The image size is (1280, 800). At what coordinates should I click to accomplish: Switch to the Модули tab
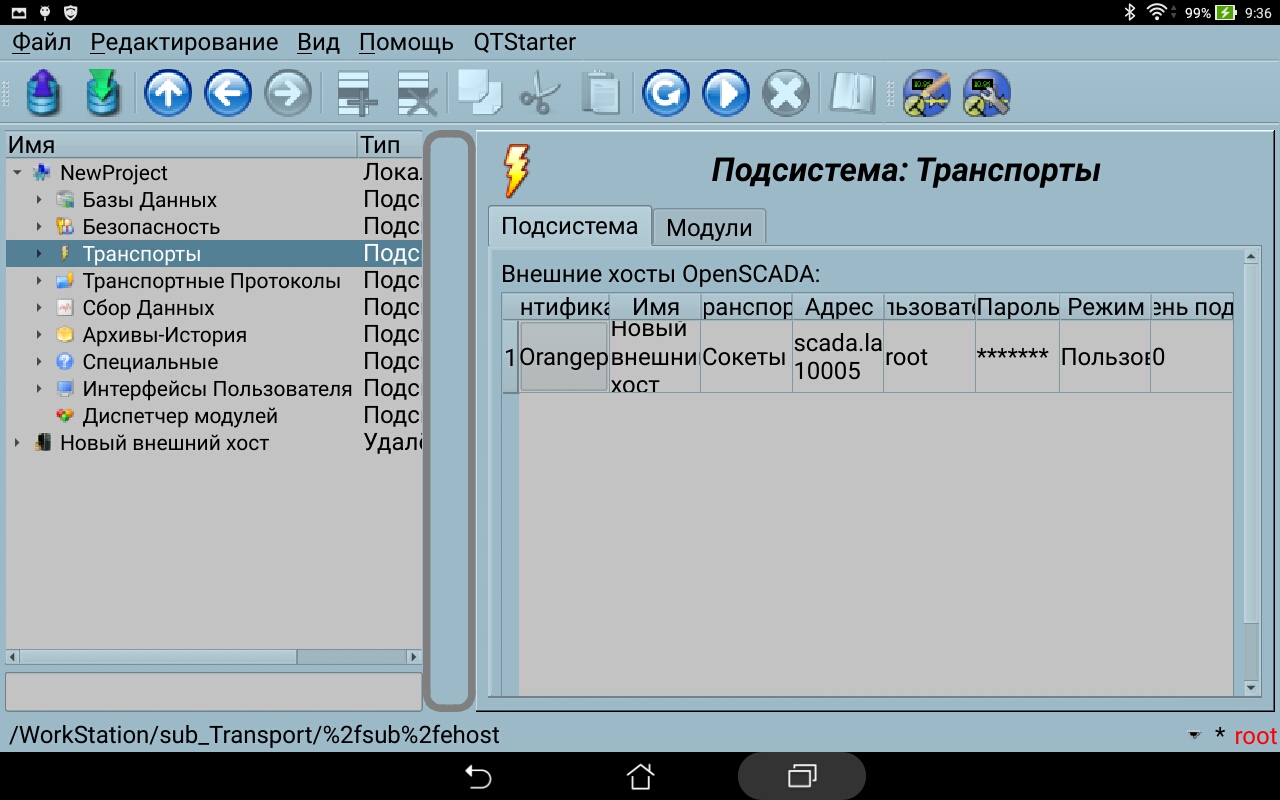click(x=708, y=227)
